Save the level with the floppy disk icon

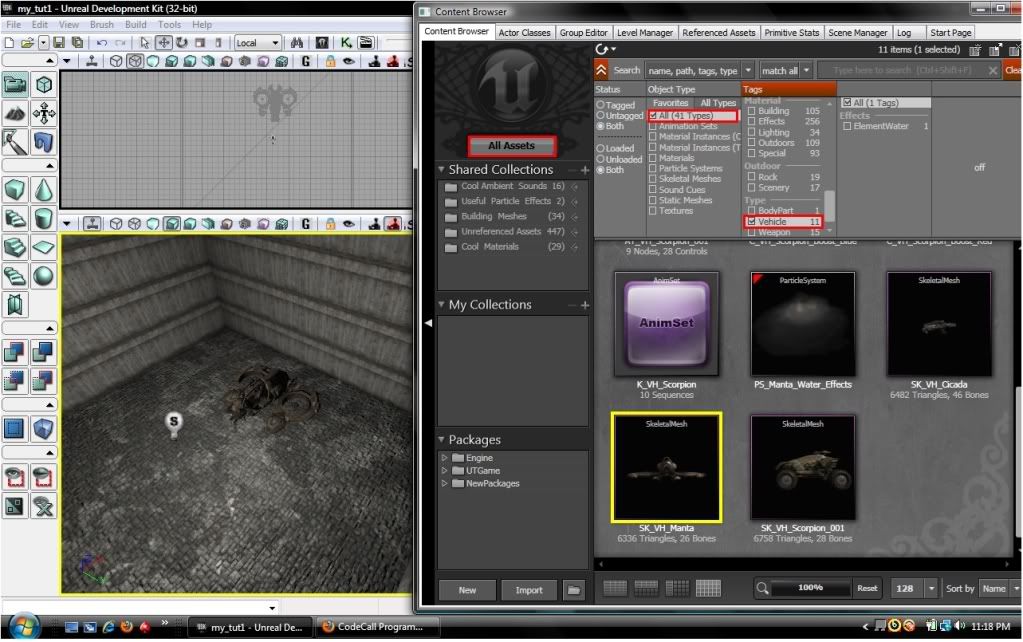59,43
